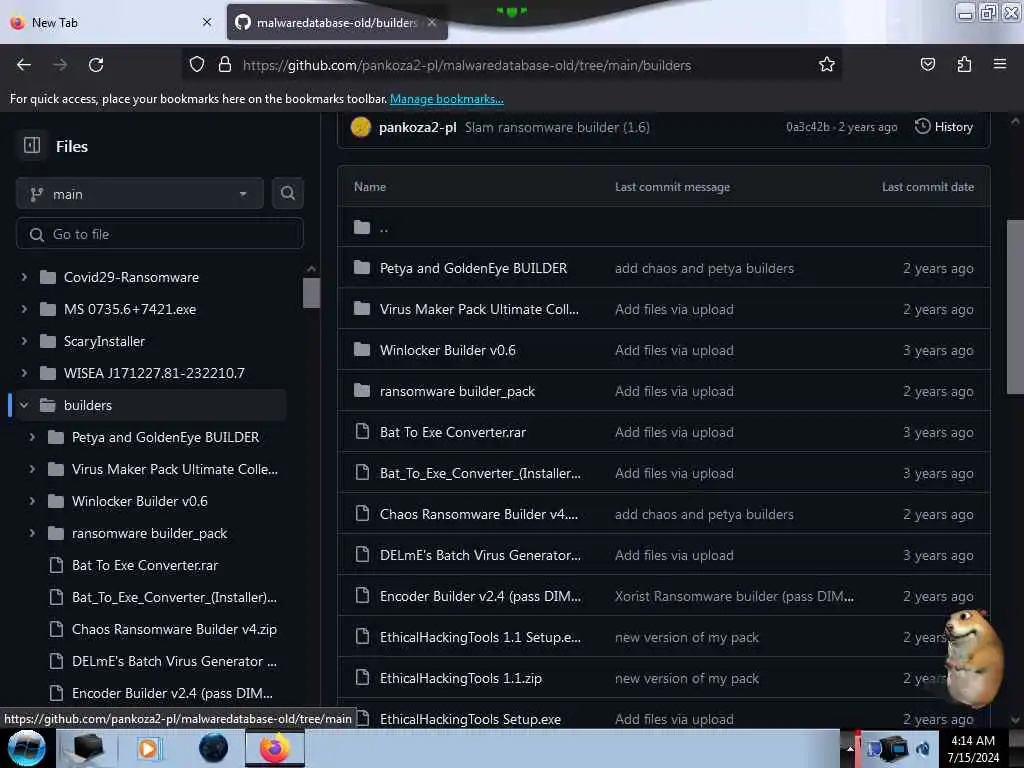Open commit hash 0a3c42b
The height and width of the screenshot is (768, 1024).
(807, 127)
